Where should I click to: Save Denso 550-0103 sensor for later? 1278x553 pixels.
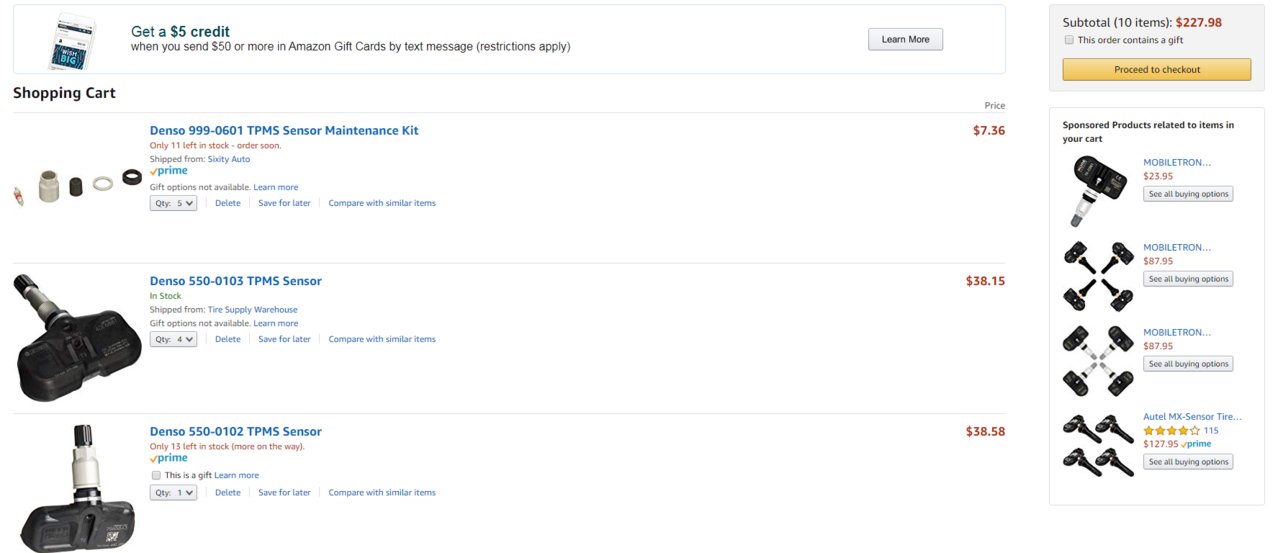point(284,339)
